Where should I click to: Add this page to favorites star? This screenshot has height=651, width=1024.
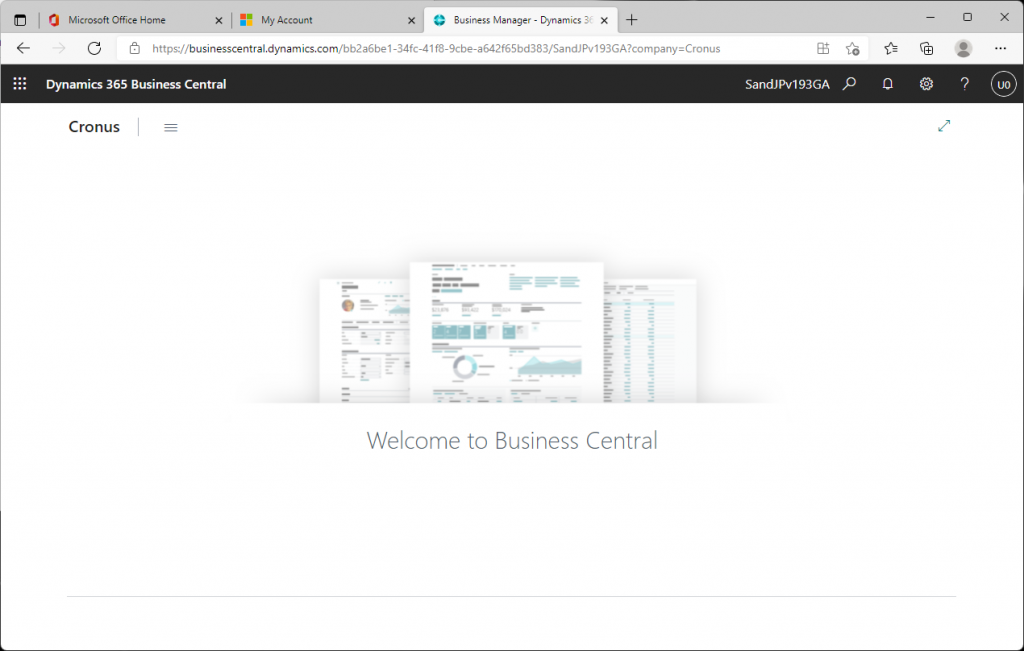852,48
